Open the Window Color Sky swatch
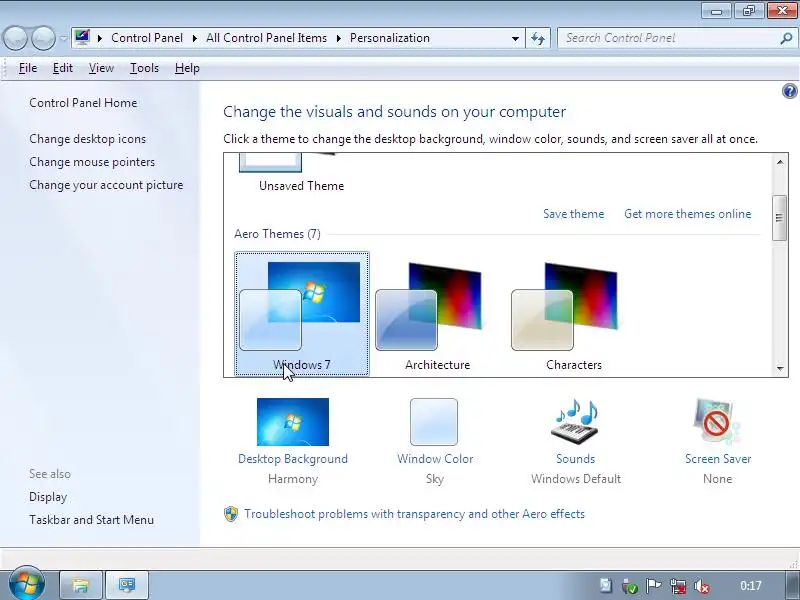The width and height of the screenshot is (800, 600). coord(434,422)
